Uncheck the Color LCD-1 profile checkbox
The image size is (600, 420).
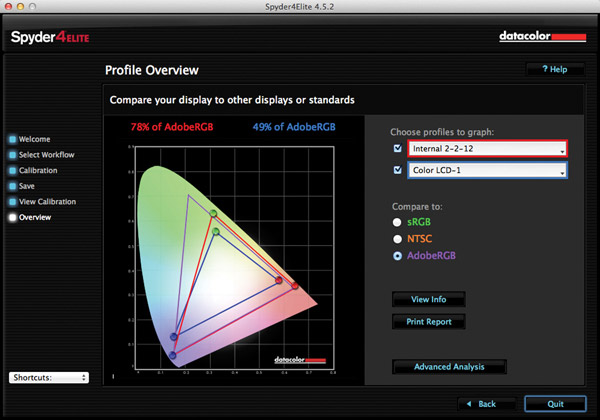pyautogui.click(x=398, y=170)
